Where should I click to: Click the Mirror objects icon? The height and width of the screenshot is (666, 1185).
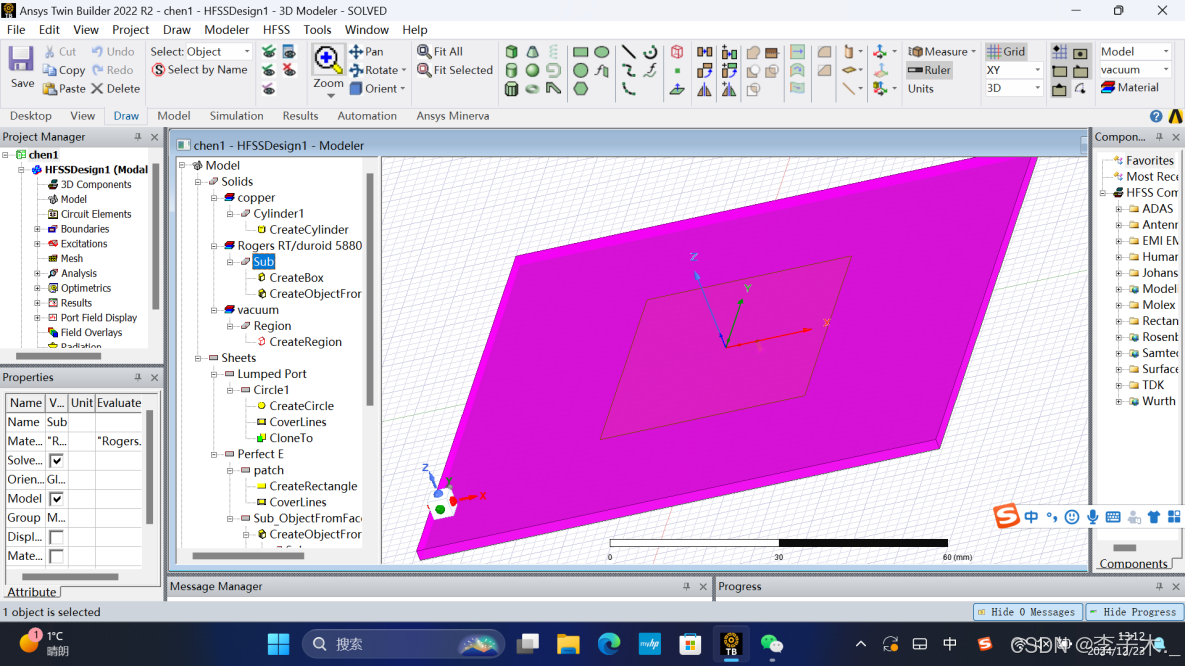click(x=704, y=88)
